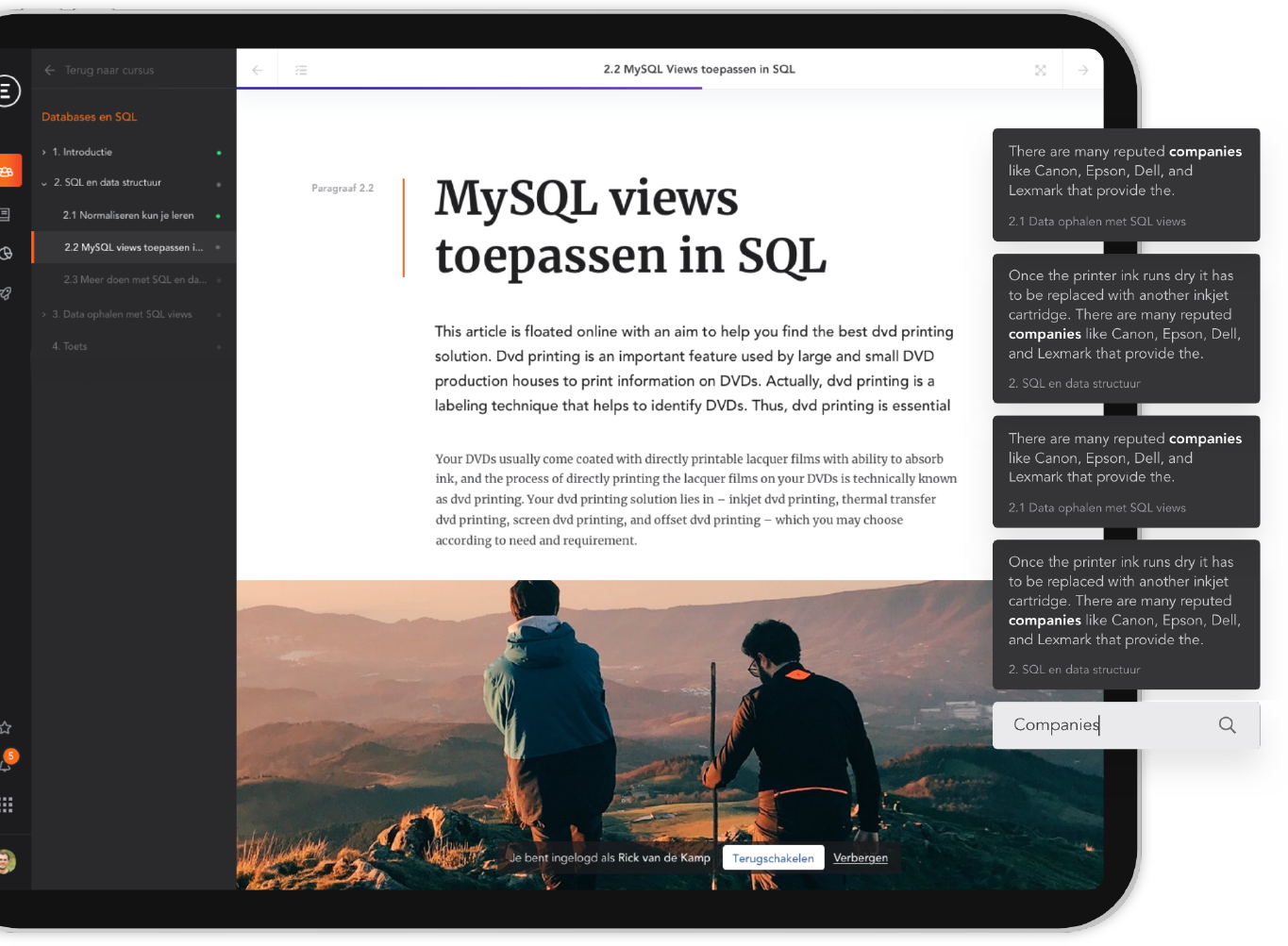Click back arrow beside Terug naar cursus

click(50, 70)
